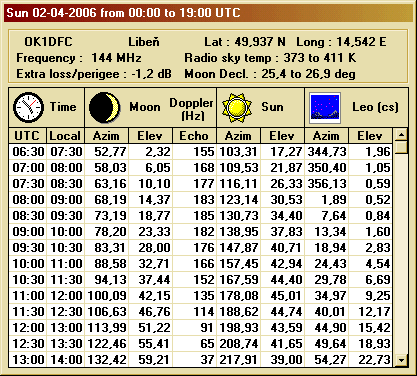Select the 11:30 UTC cell
This screenshot has height=376, width=417.
pos(28,312)
